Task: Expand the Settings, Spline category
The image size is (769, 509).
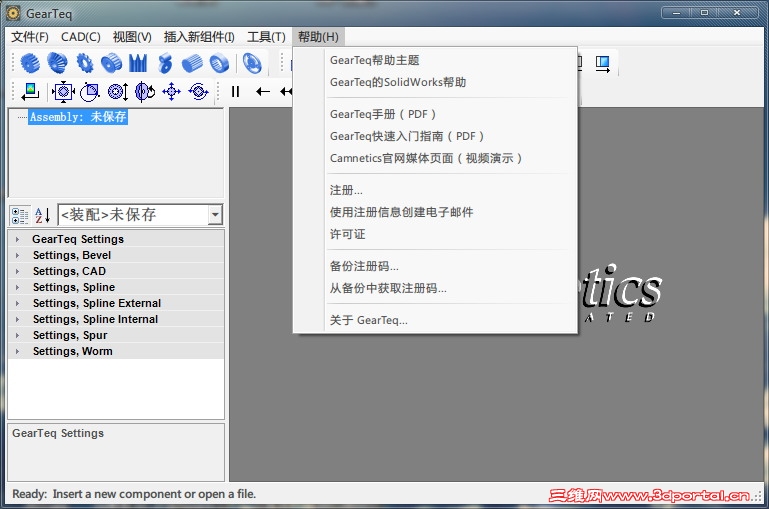Action: (x=17, y=287)
